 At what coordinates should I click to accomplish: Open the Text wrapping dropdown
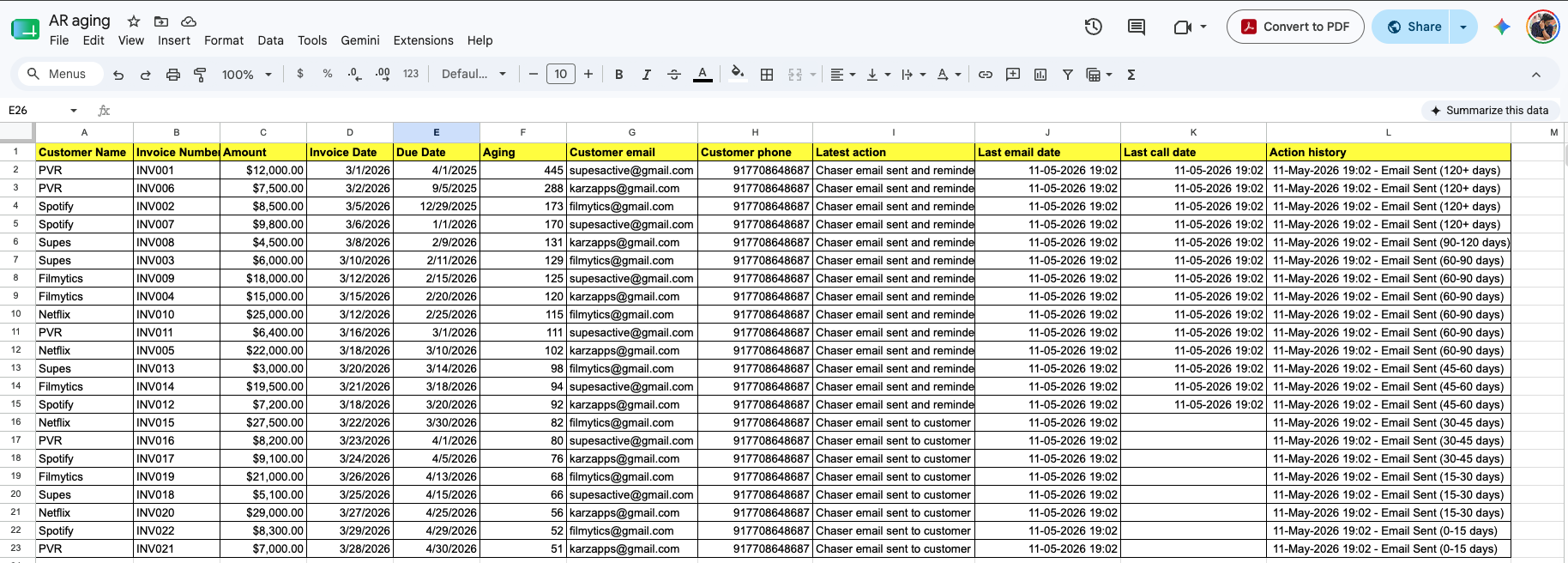coord(914,75)
